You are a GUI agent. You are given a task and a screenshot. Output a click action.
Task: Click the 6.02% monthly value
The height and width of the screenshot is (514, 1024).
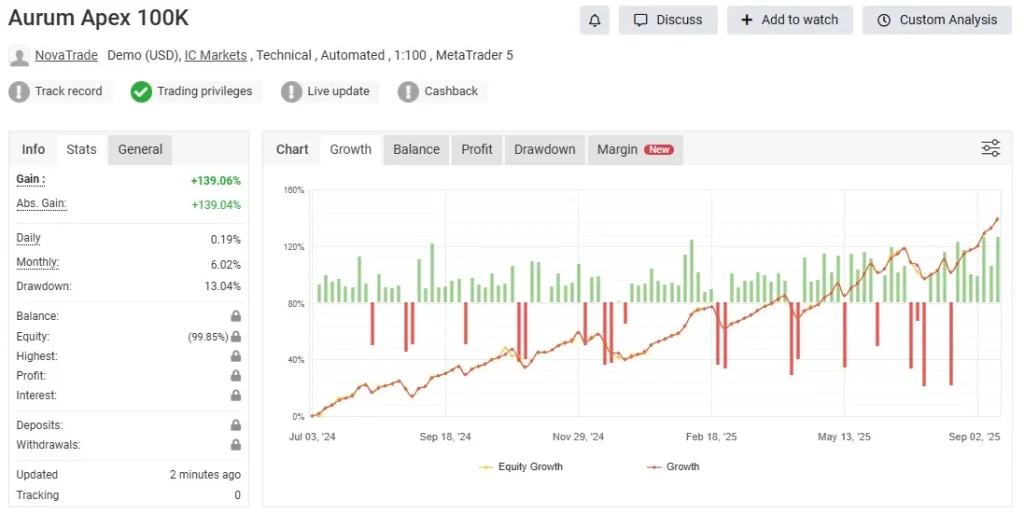(x=225, y=265)
